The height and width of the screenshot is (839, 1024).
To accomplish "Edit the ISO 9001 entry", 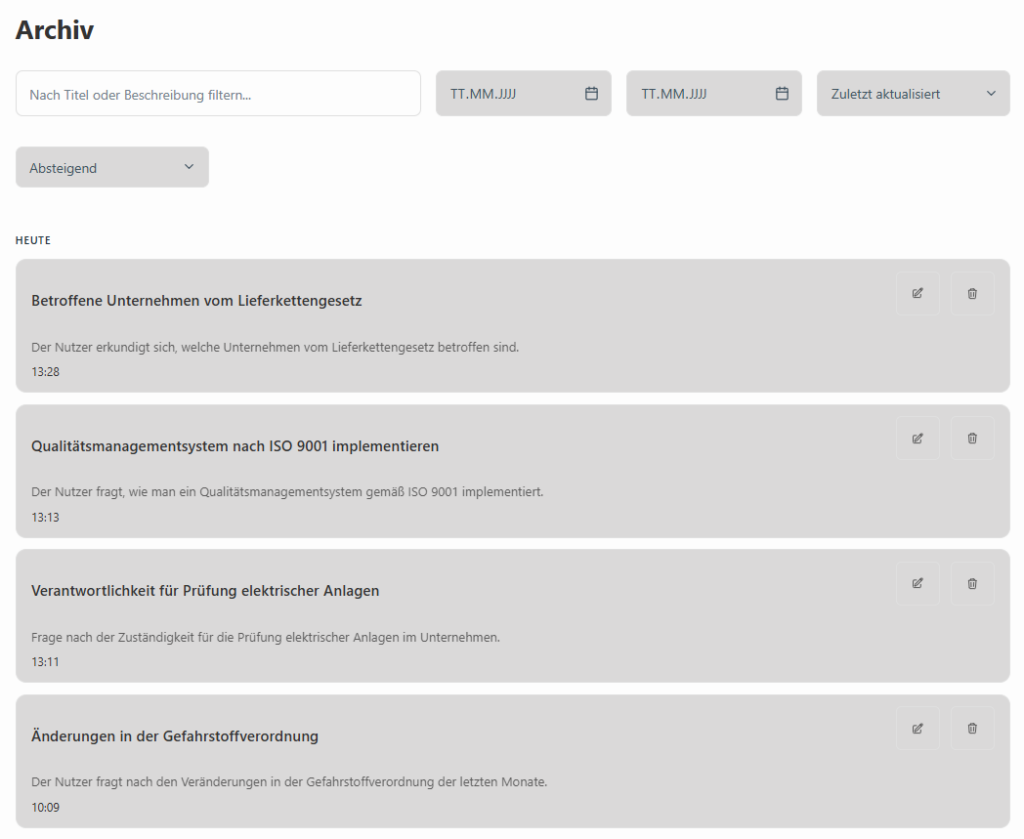I will click(917, 439).
